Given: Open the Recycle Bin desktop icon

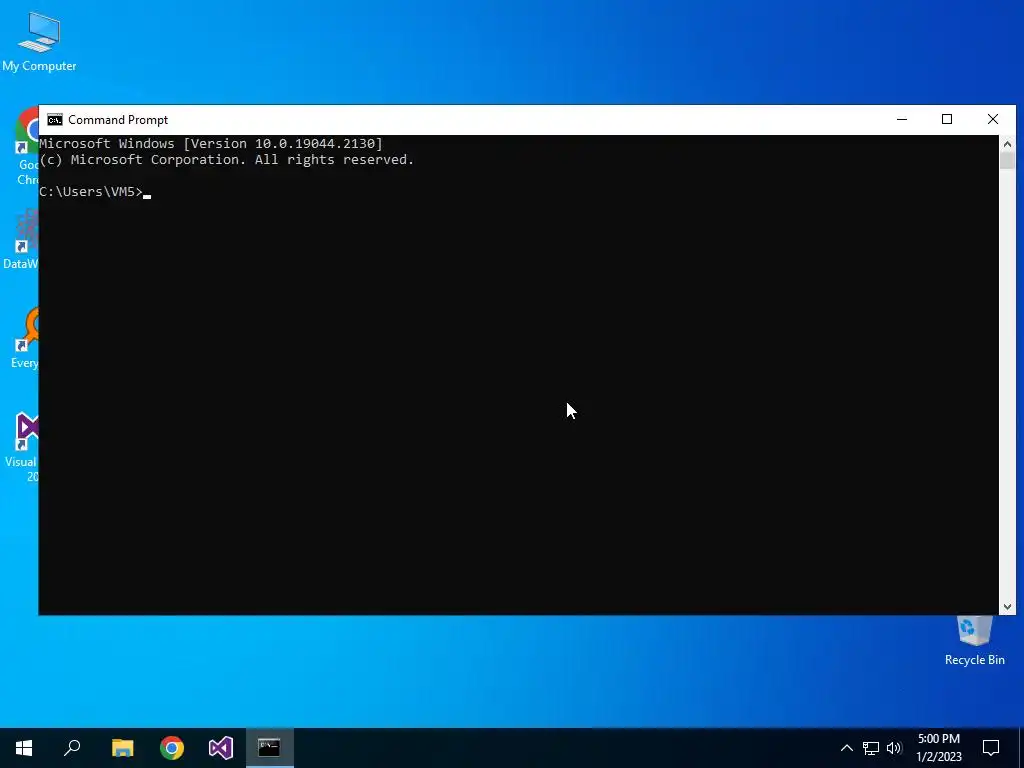Looking at the screenshot, I should (x=974, y=640).
